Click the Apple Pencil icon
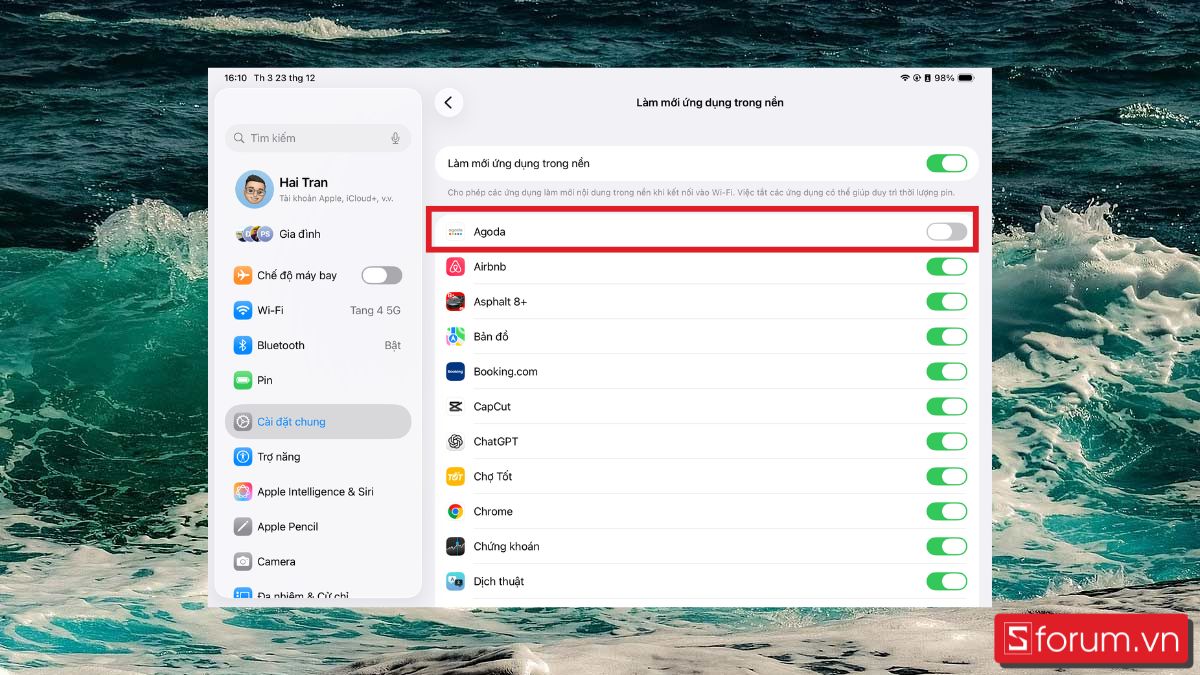Image resolution: width=1200 pixels, height=675 pixels. tap(243, 527)
